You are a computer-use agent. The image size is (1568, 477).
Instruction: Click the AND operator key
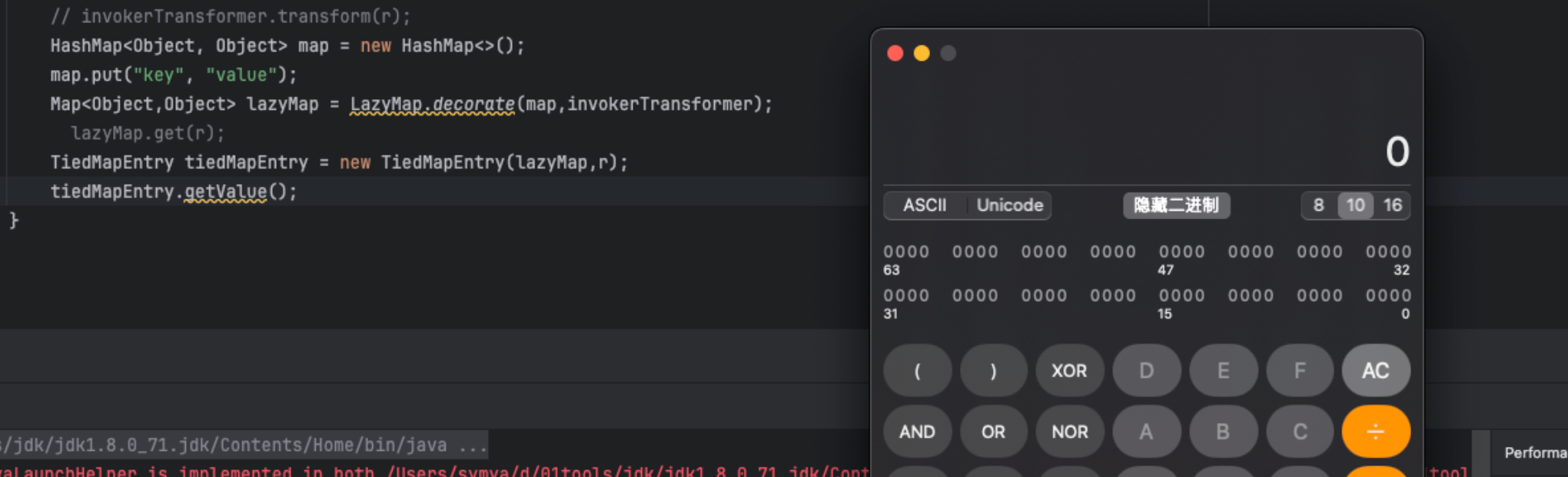[x=917, y=432]
